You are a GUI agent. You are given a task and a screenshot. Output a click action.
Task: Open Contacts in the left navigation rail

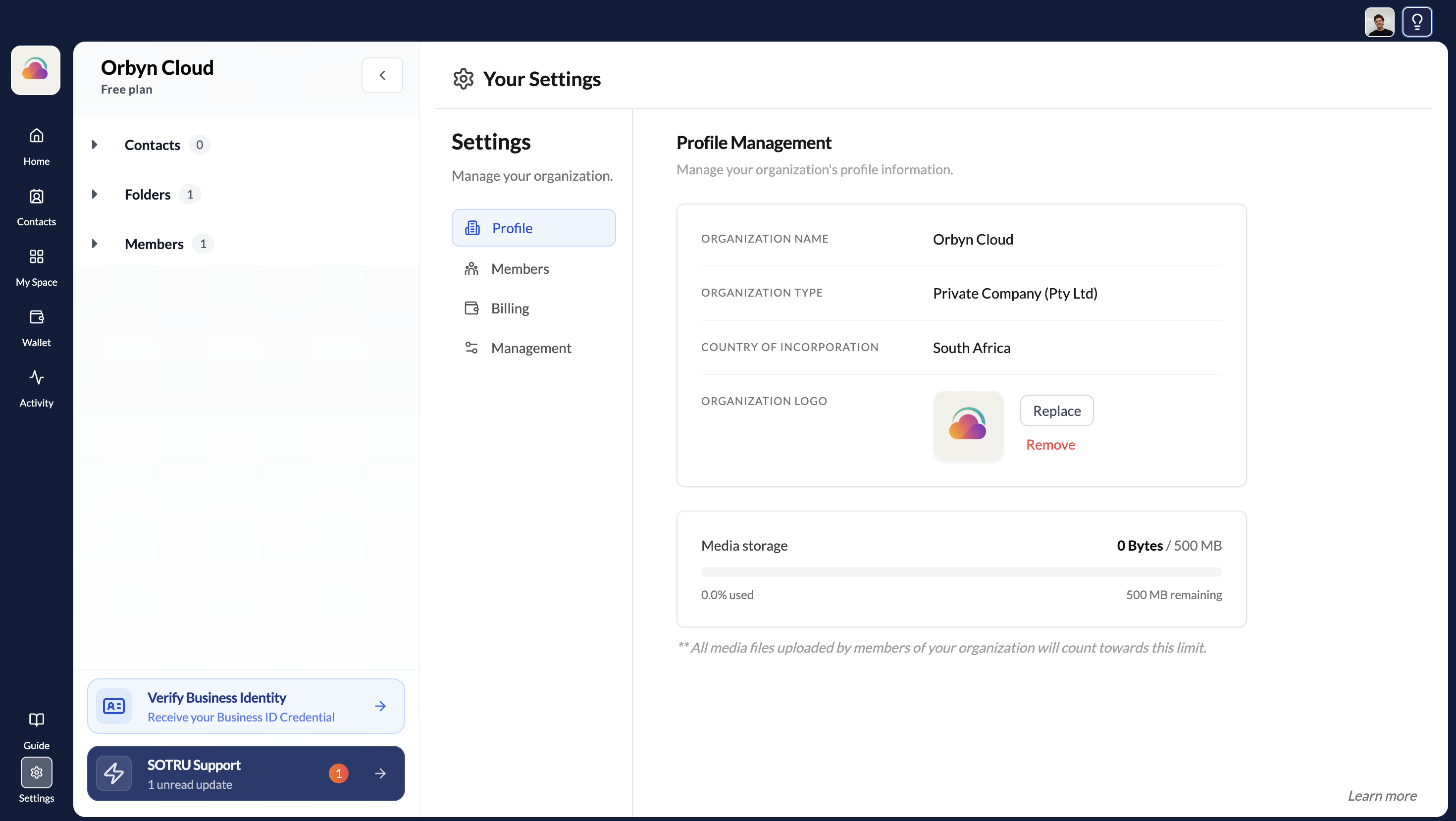point(36,207)
